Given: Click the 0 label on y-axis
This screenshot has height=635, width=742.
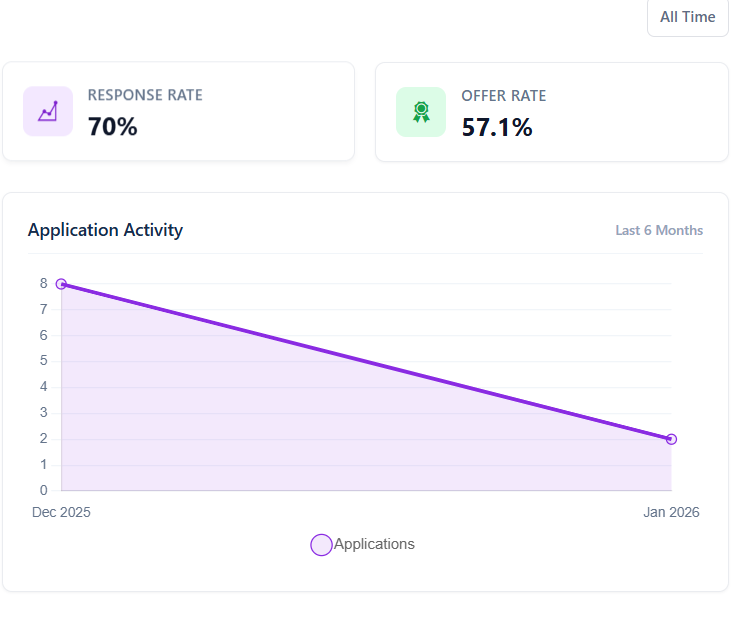Looking at the screenshot, I should (44, 490).
